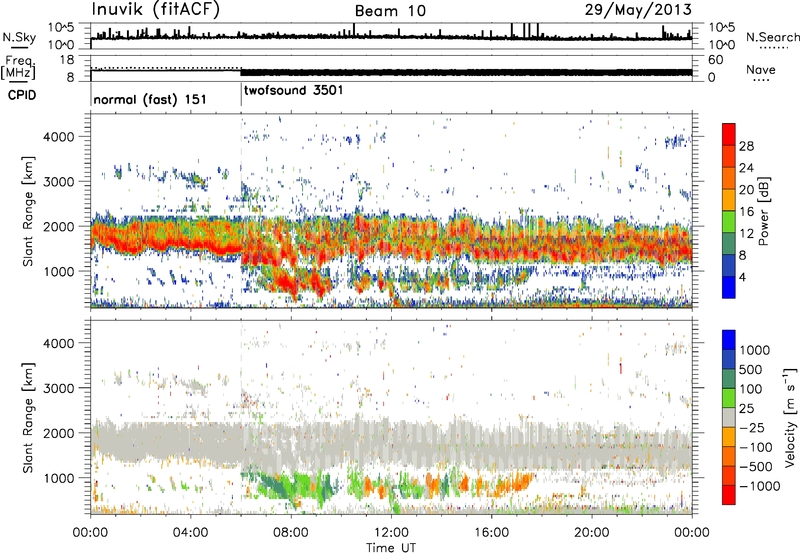Click the title text "Inuvik (fitACF)"
The image size is (800, 554).
(x=156, y=10)
